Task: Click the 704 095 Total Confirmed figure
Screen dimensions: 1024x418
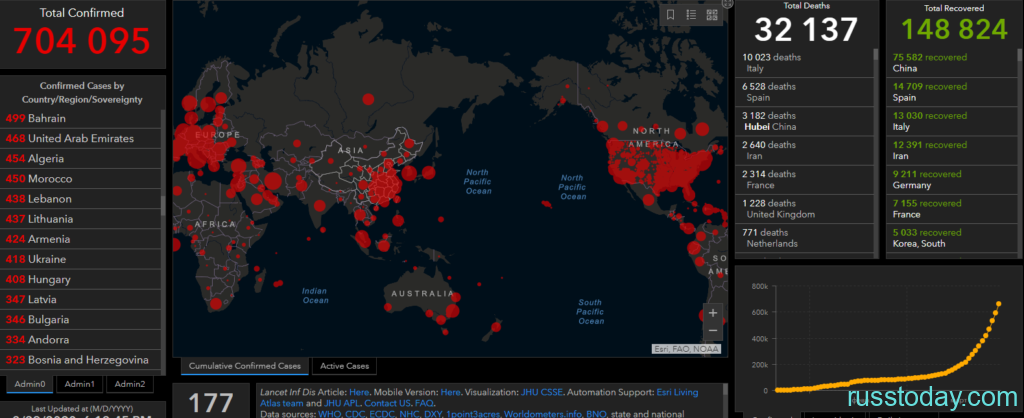Action: pos(82,41)
